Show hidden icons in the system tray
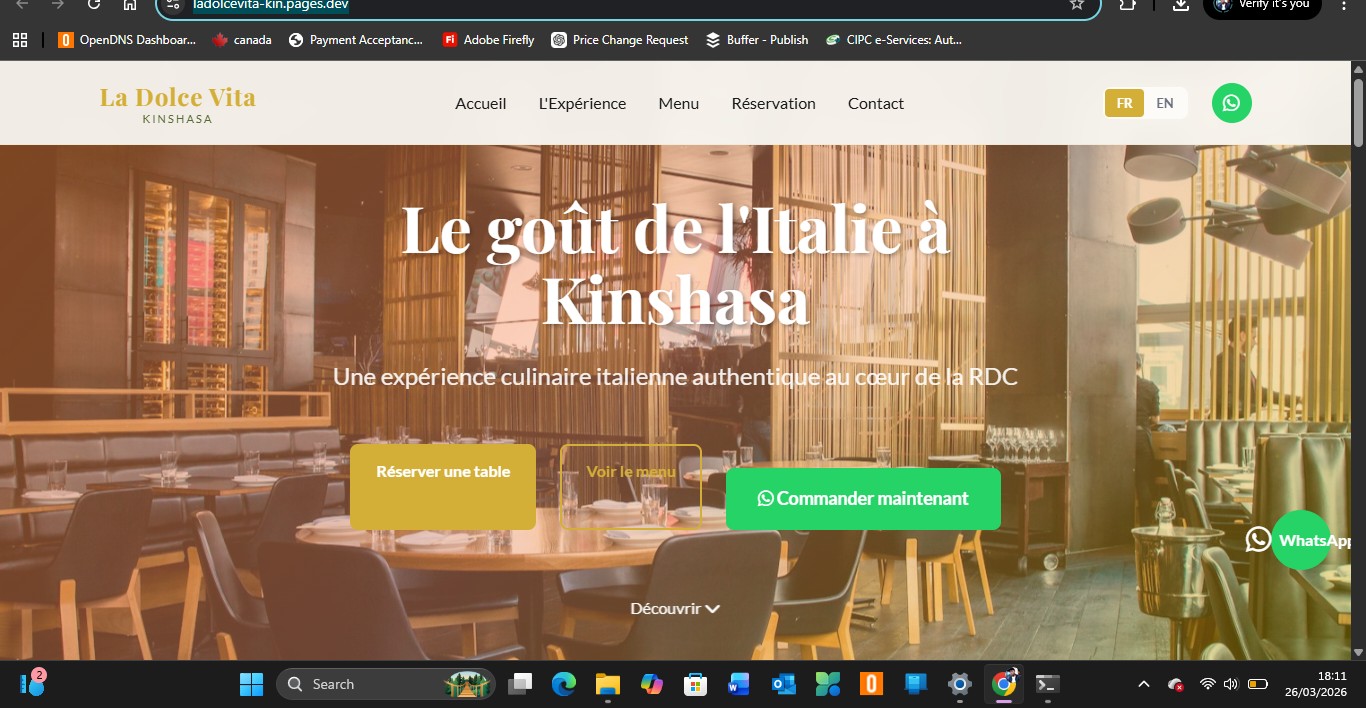Viewport: 1366px width, 708px height. (1143, 684)
